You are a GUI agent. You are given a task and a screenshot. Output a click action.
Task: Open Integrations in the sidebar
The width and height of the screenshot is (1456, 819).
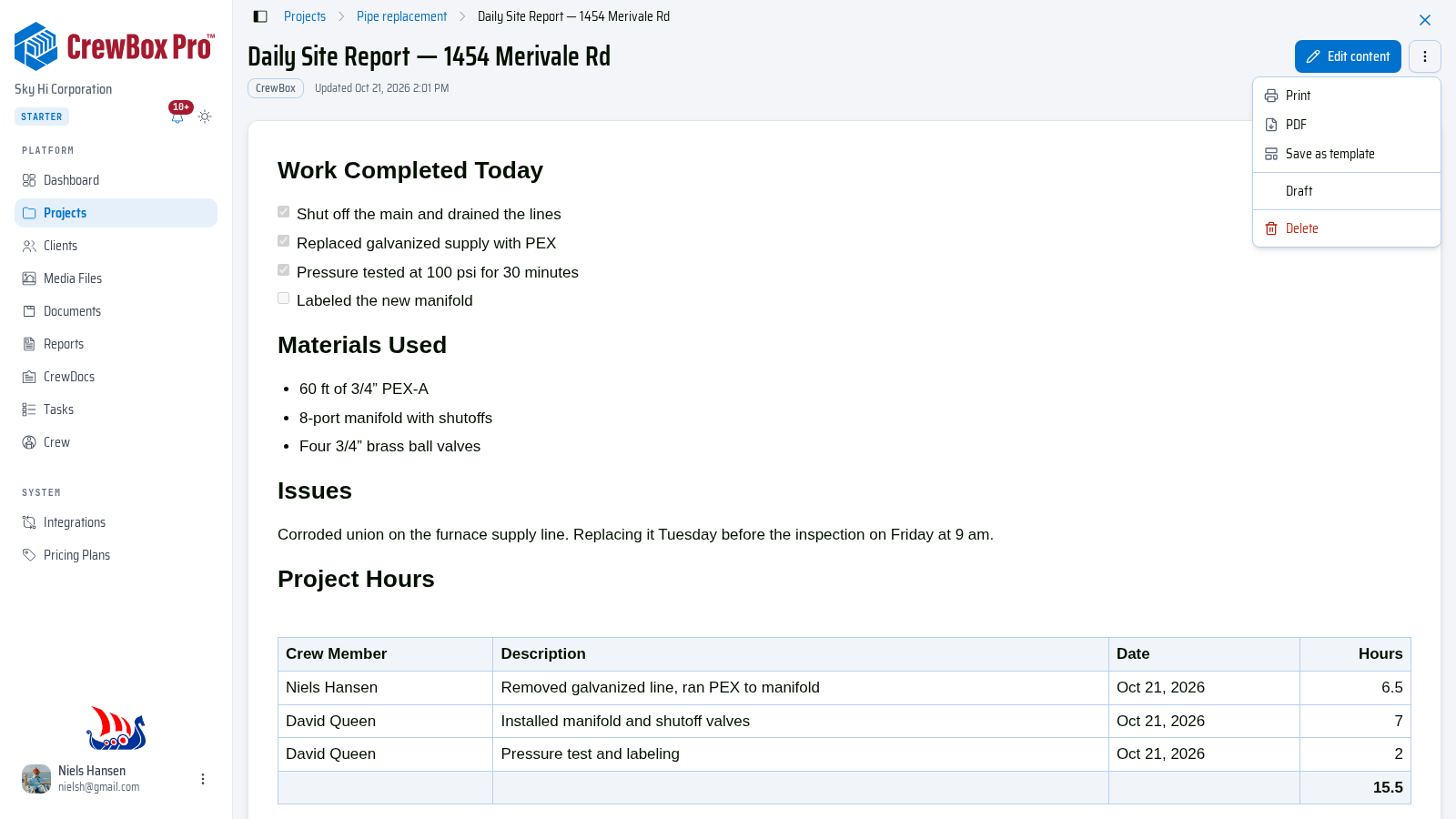116,522
